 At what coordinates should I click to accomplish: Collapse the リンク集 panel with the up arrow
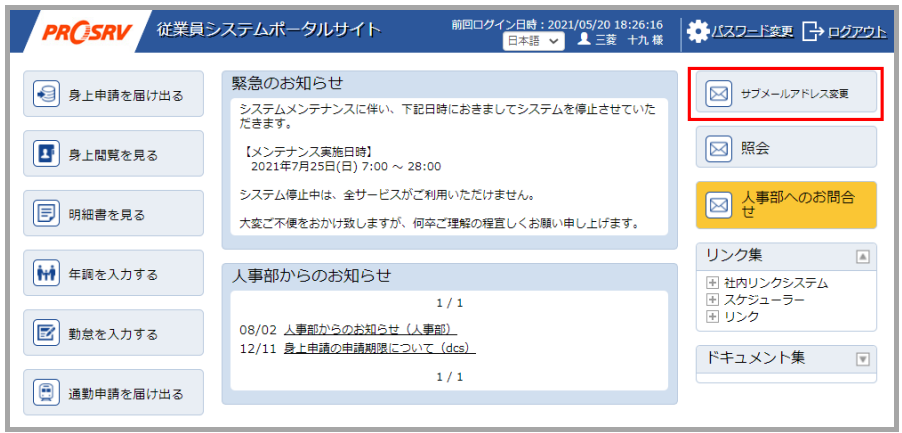coord(862,256)
